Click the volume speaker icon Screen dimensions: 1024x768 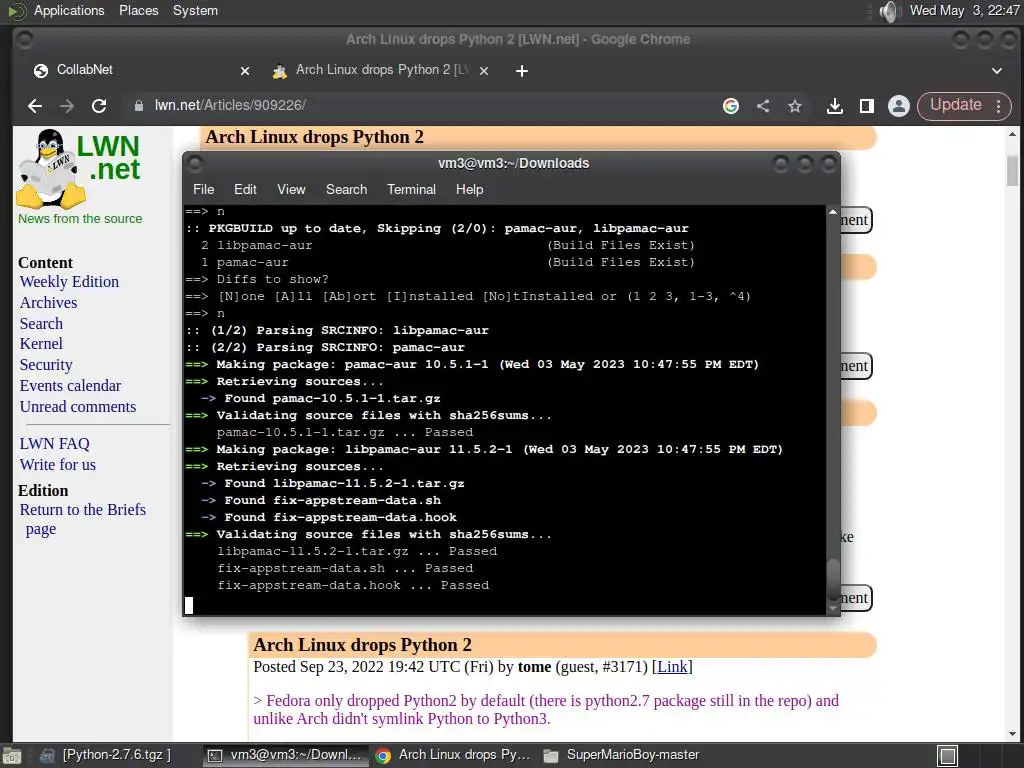pyautogui.click(x=889, y=11)
